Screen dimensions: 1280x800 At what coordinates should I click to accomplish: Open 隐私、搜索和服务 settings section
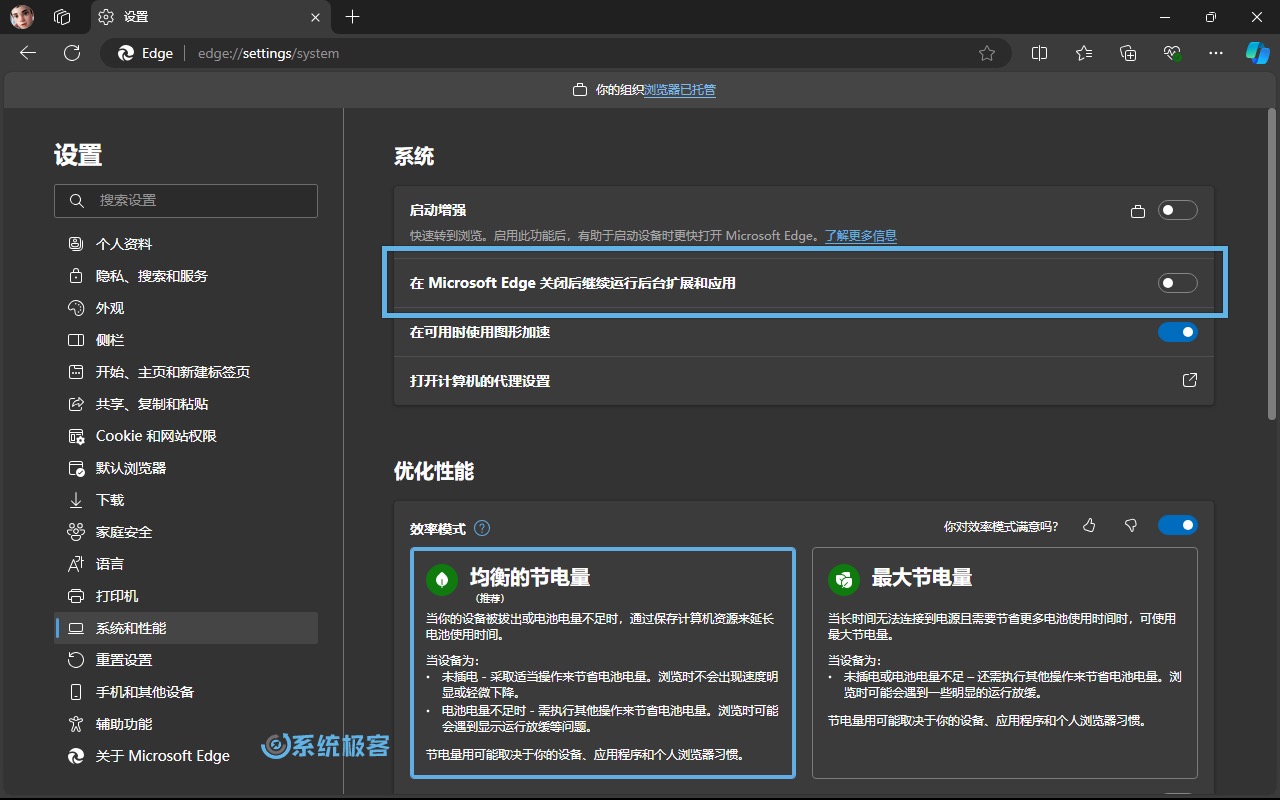tap(186, 276)
